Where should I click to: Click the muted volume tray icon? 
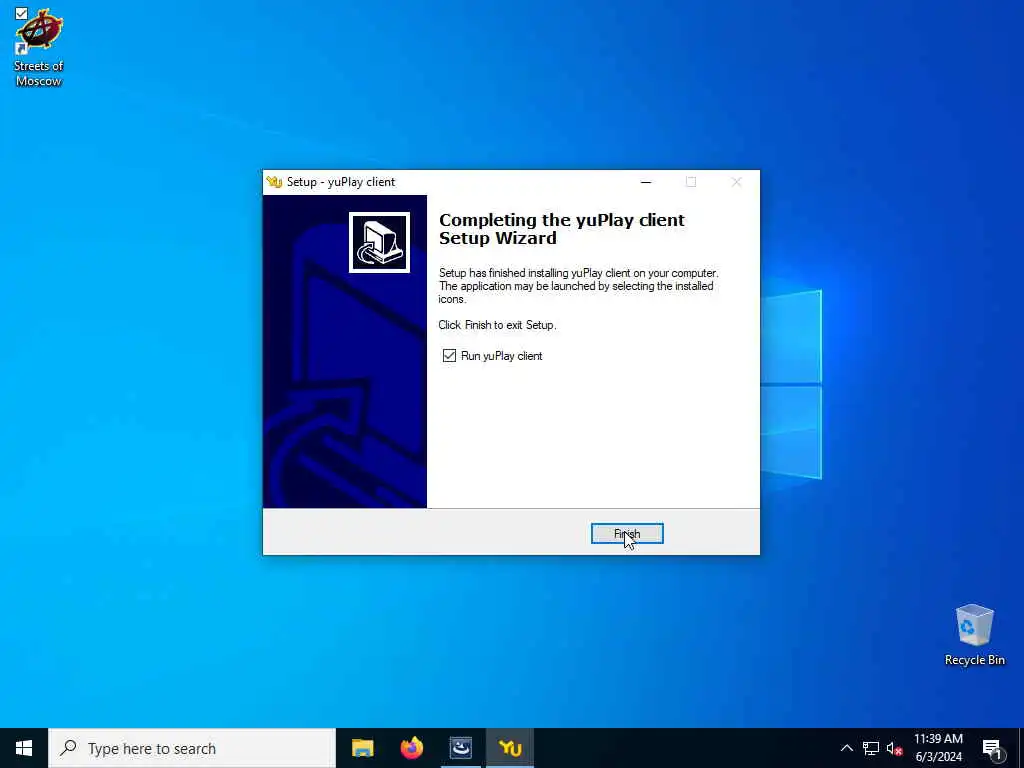pos(894,748)
